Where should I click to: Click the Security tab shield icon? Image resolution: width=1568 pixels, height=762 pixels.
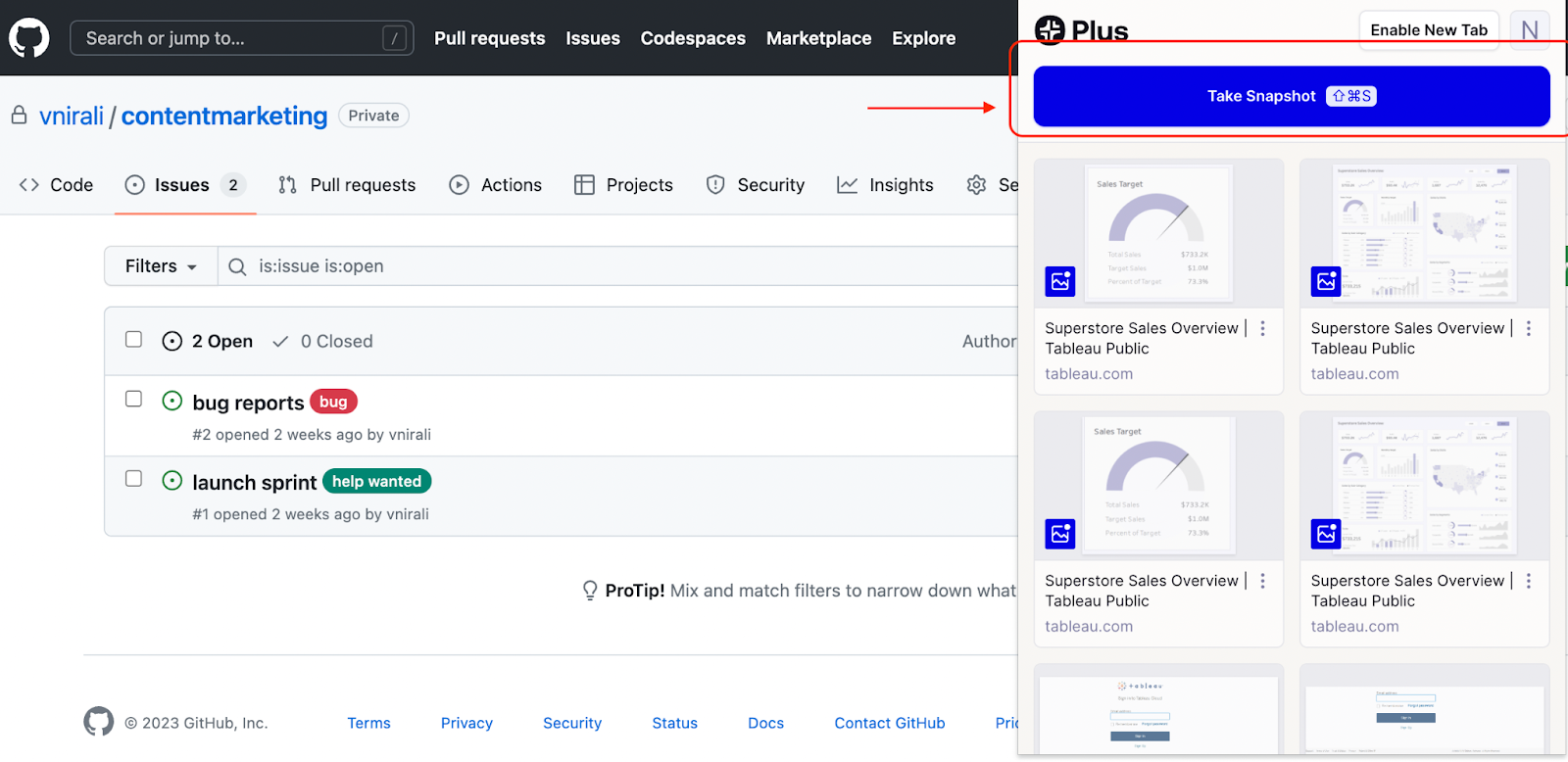coord(715,185)
